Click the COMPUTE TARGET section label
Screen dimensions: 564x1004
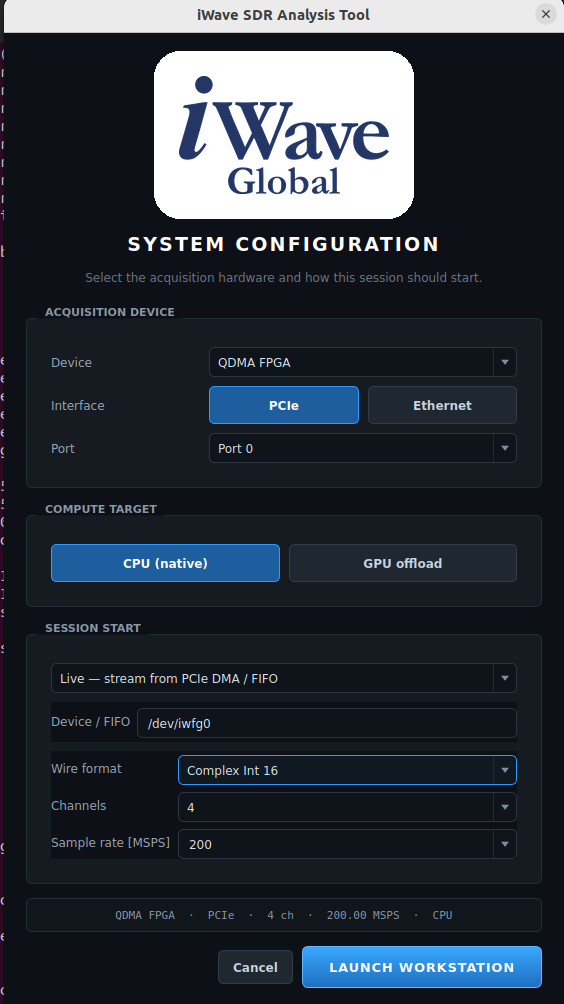click(x=101, y=509)
